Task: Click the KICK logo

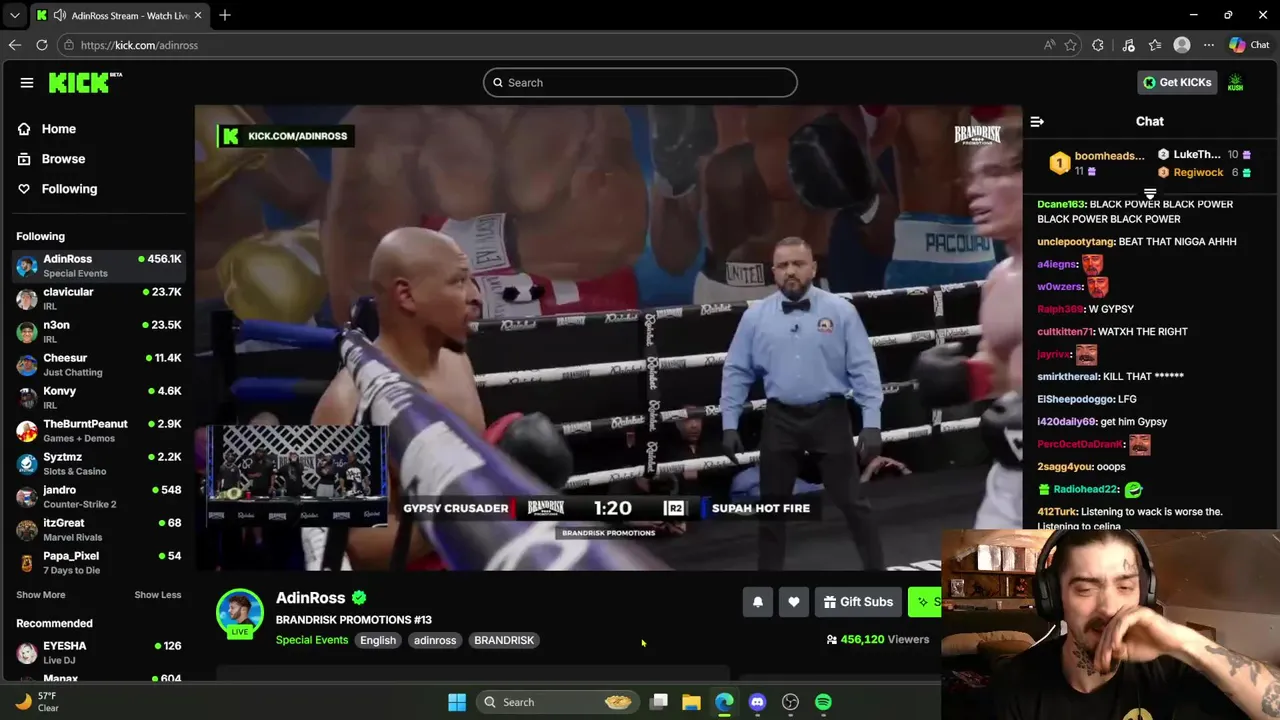Action: [x=85, y=82]
